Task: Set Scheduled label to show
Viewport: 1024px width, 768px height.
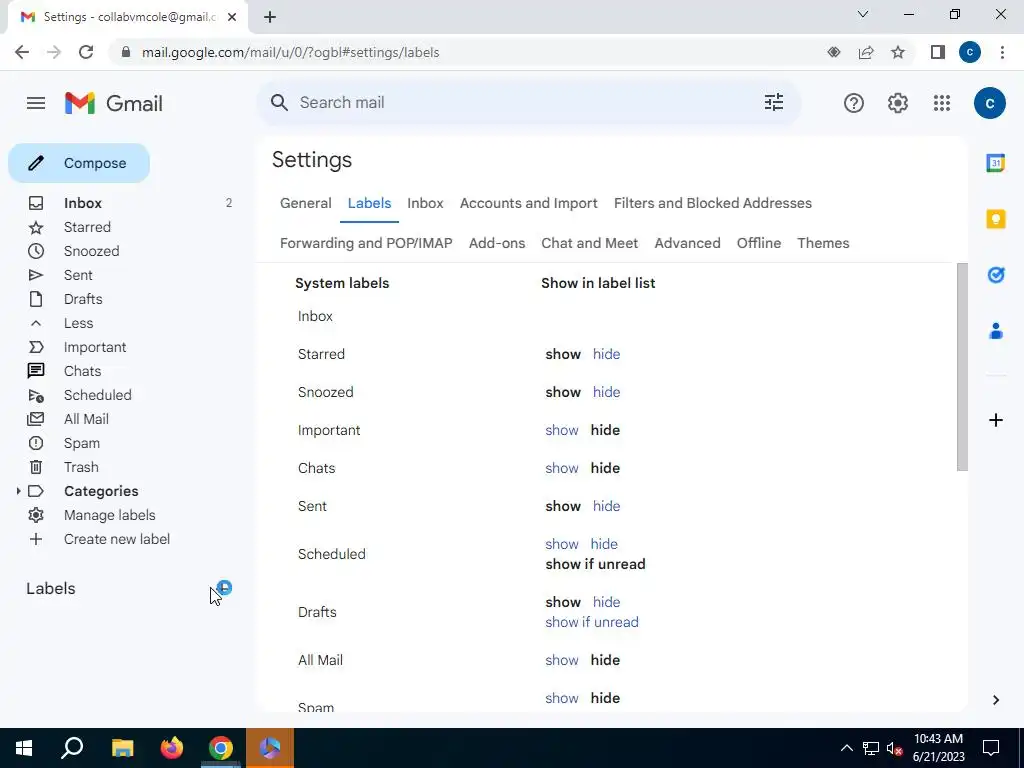Action: tap(562, 544)
